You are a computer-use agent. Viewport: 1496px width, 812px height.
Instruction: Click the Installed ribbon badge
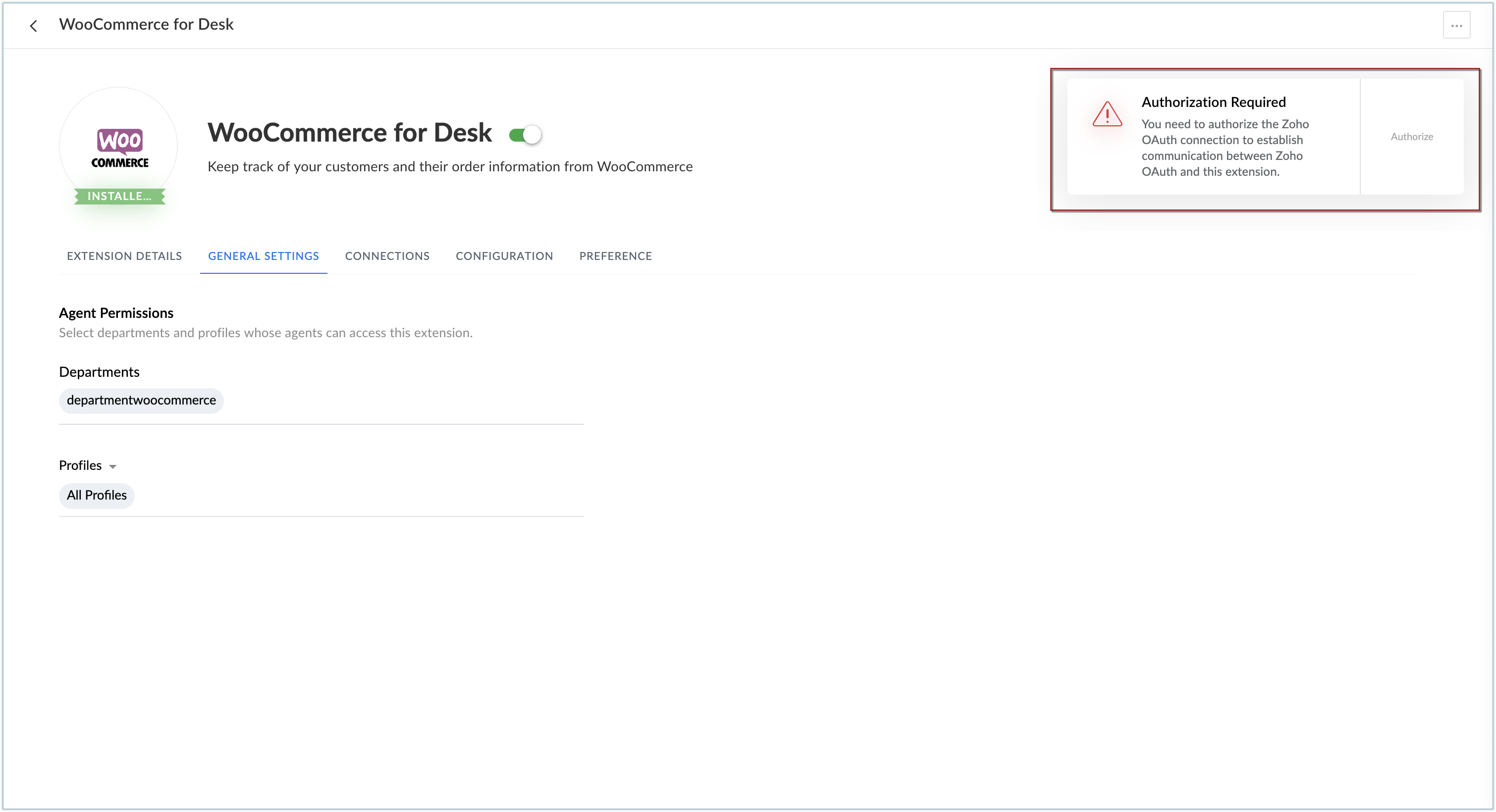pos(120,196)
